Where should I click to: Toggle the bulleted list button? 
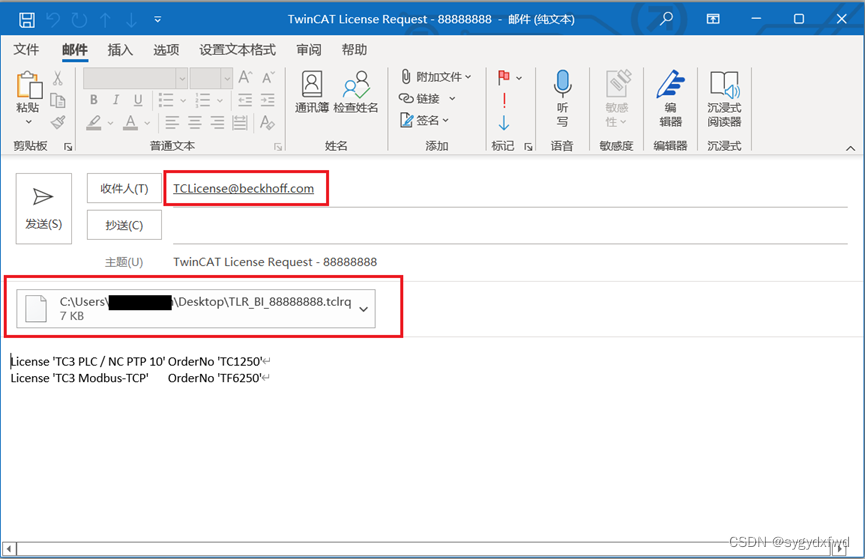click(x=166, y=100)
